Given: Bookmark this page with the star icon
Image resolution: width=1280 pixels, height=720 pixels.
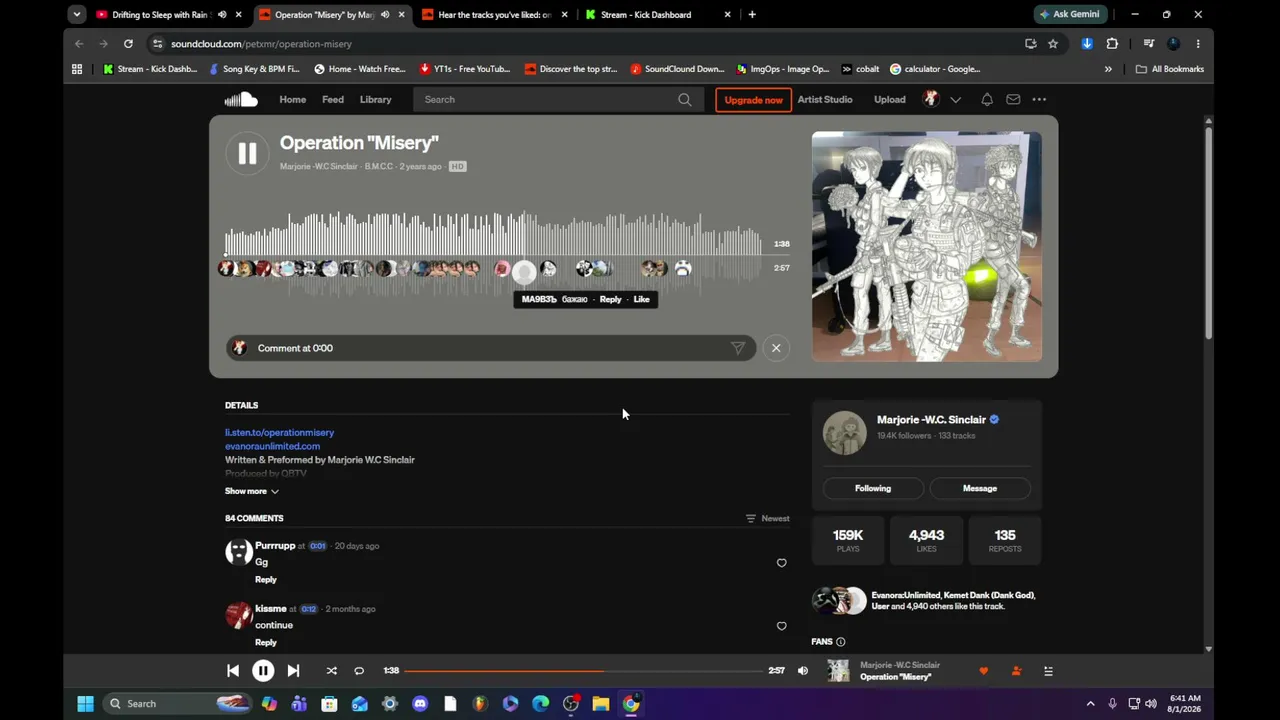Looking at the screenshot, I should point(1053,44).
